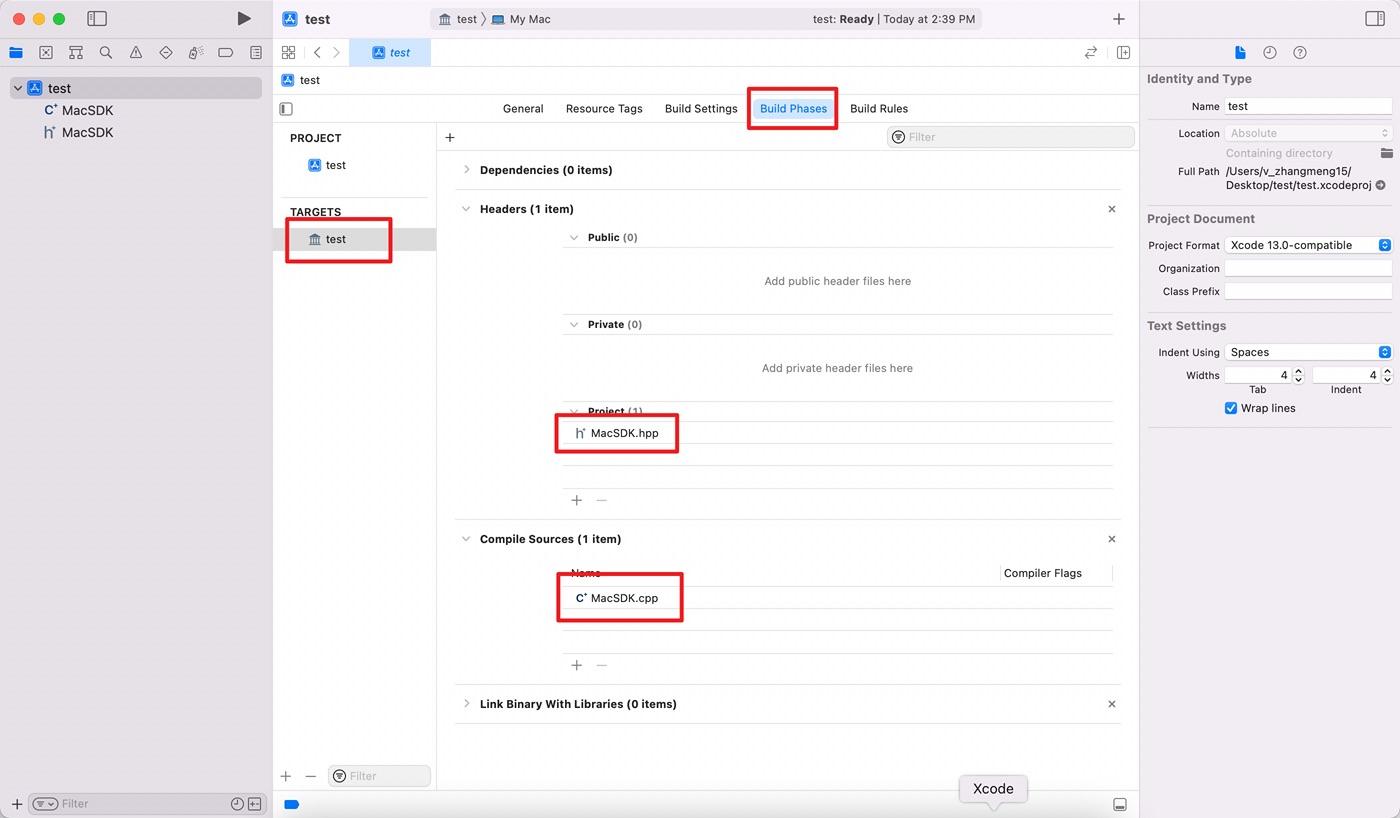Increment the Tab width stepper
This screenshot has width=1400, height=818.
1298,371
